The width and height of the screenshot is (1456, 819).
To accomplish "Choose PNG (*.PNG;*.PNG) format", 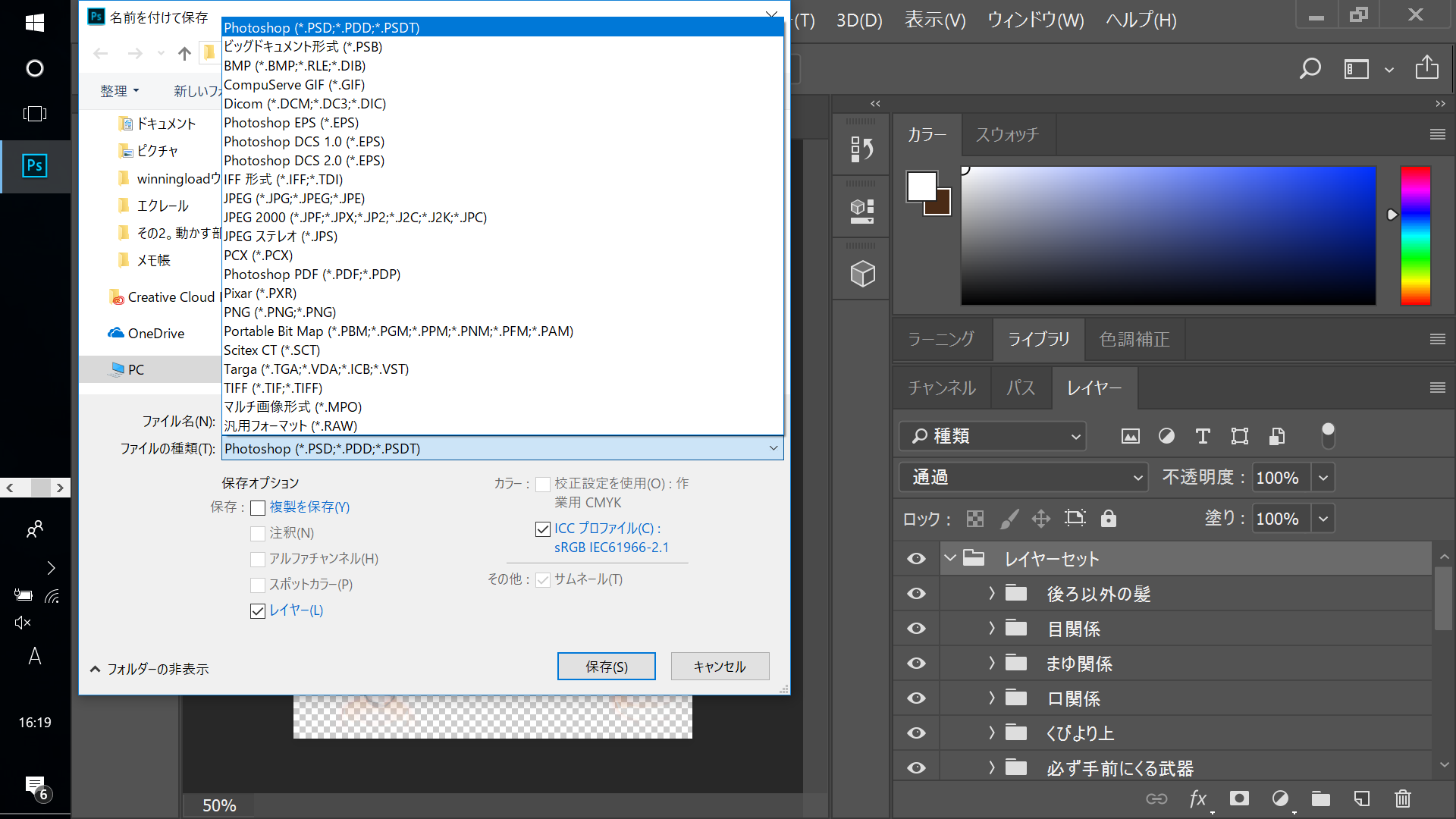I will [x=503, y=312].
